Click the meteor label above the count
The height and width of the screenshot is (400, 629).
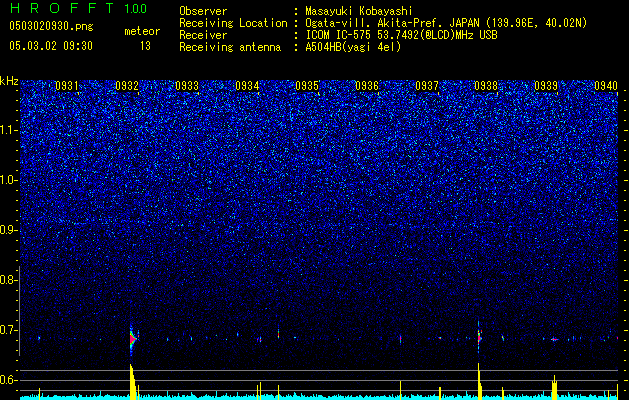[x=142, y=31]
